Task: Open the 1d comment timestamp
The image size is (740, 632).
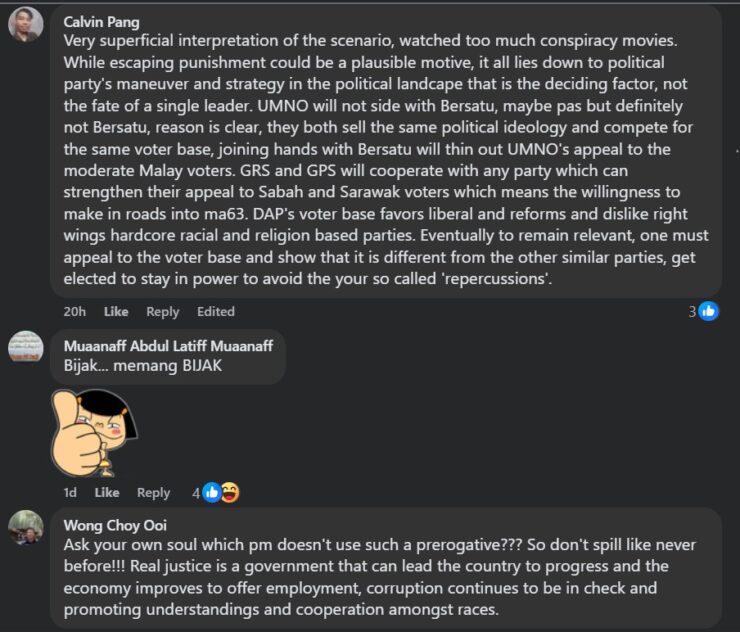Action: (x=70, y=492)
